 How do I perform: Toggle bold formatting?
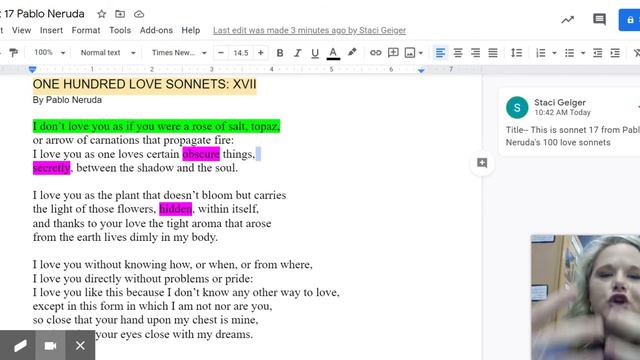[x=280, y=53]
